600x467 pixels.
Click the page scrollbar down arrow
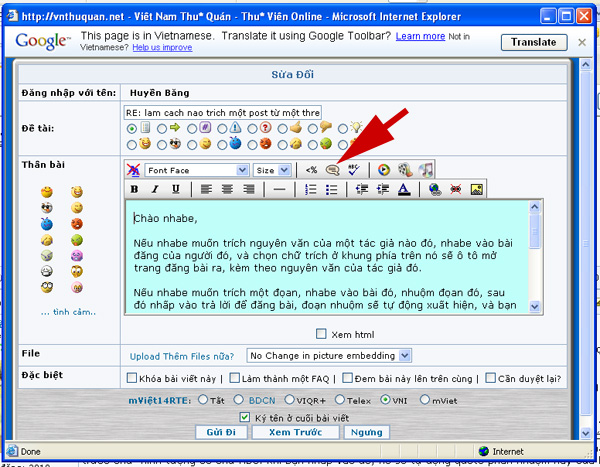(586, 433)
